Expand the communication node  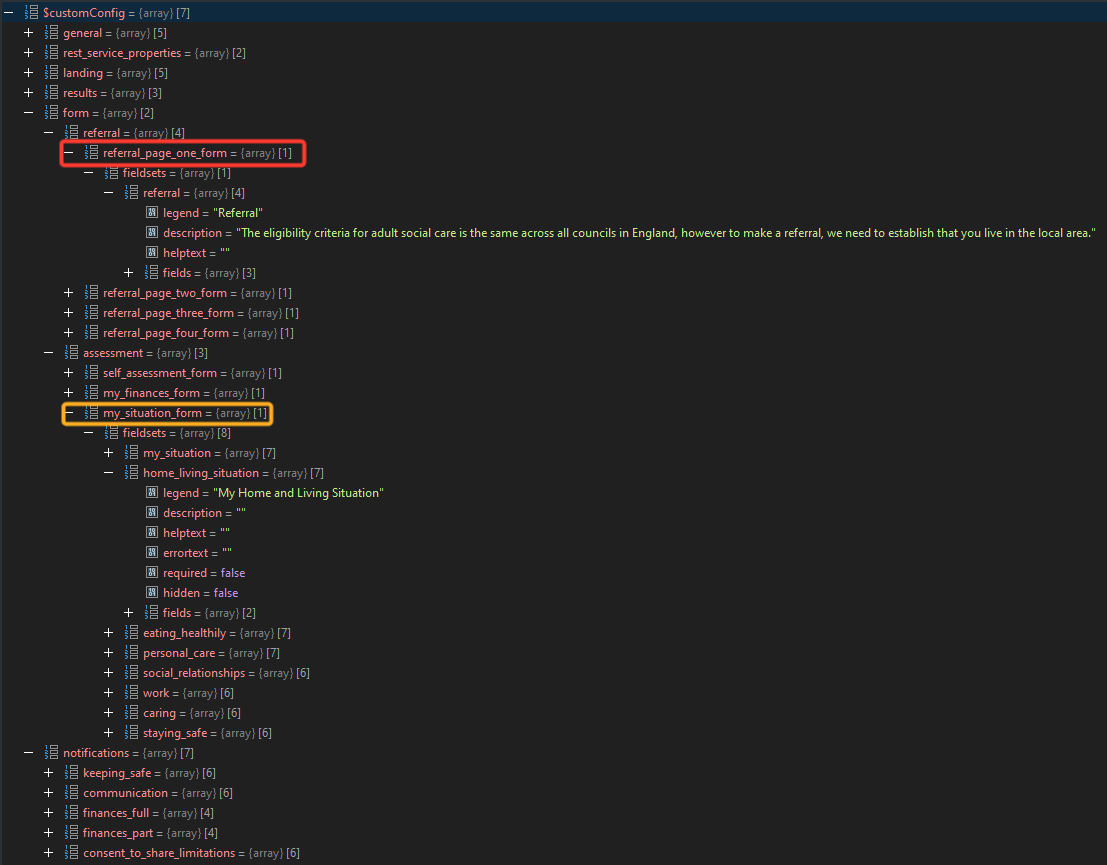coord(48,793)
